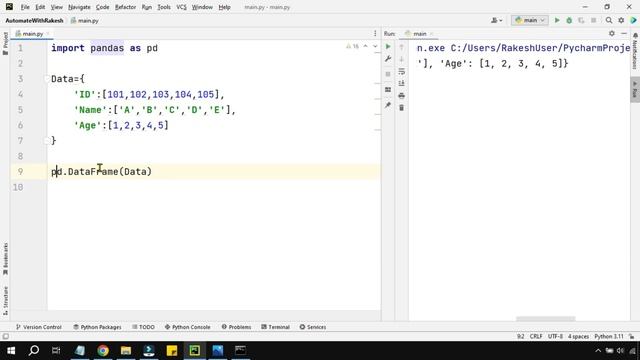
Task: Open the user account icon dropdown
Action: (496, 20)
